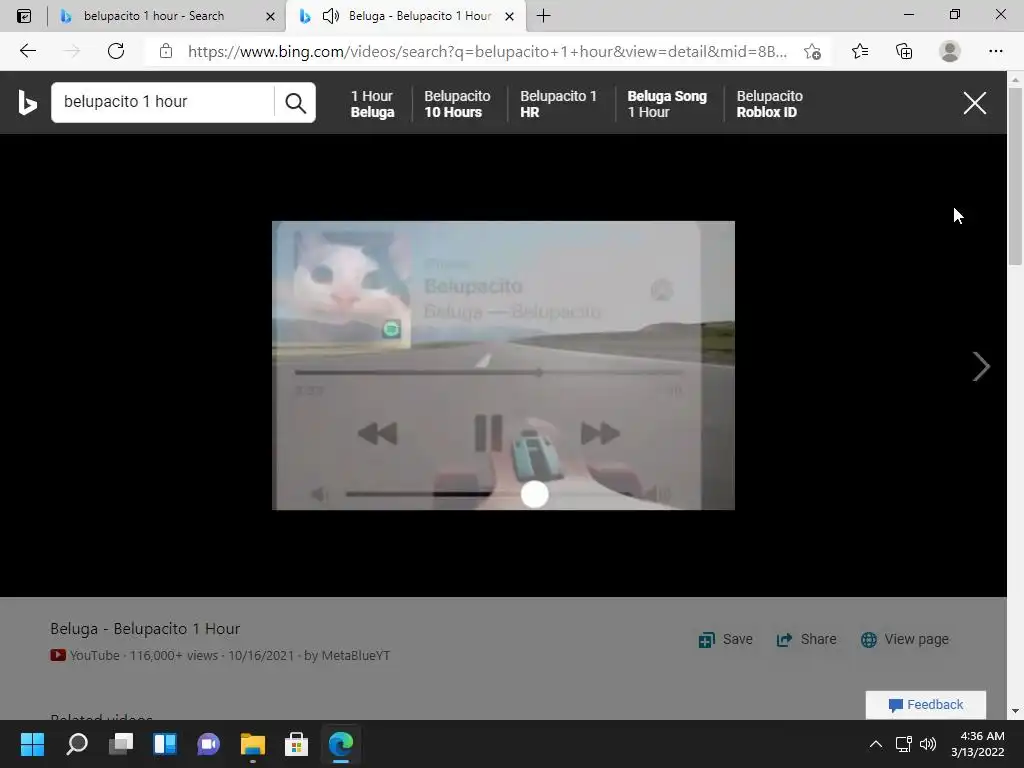Click the volume tray icon
The height and width of the screenshot is (768, 1024).
click(x=927, y=744)
